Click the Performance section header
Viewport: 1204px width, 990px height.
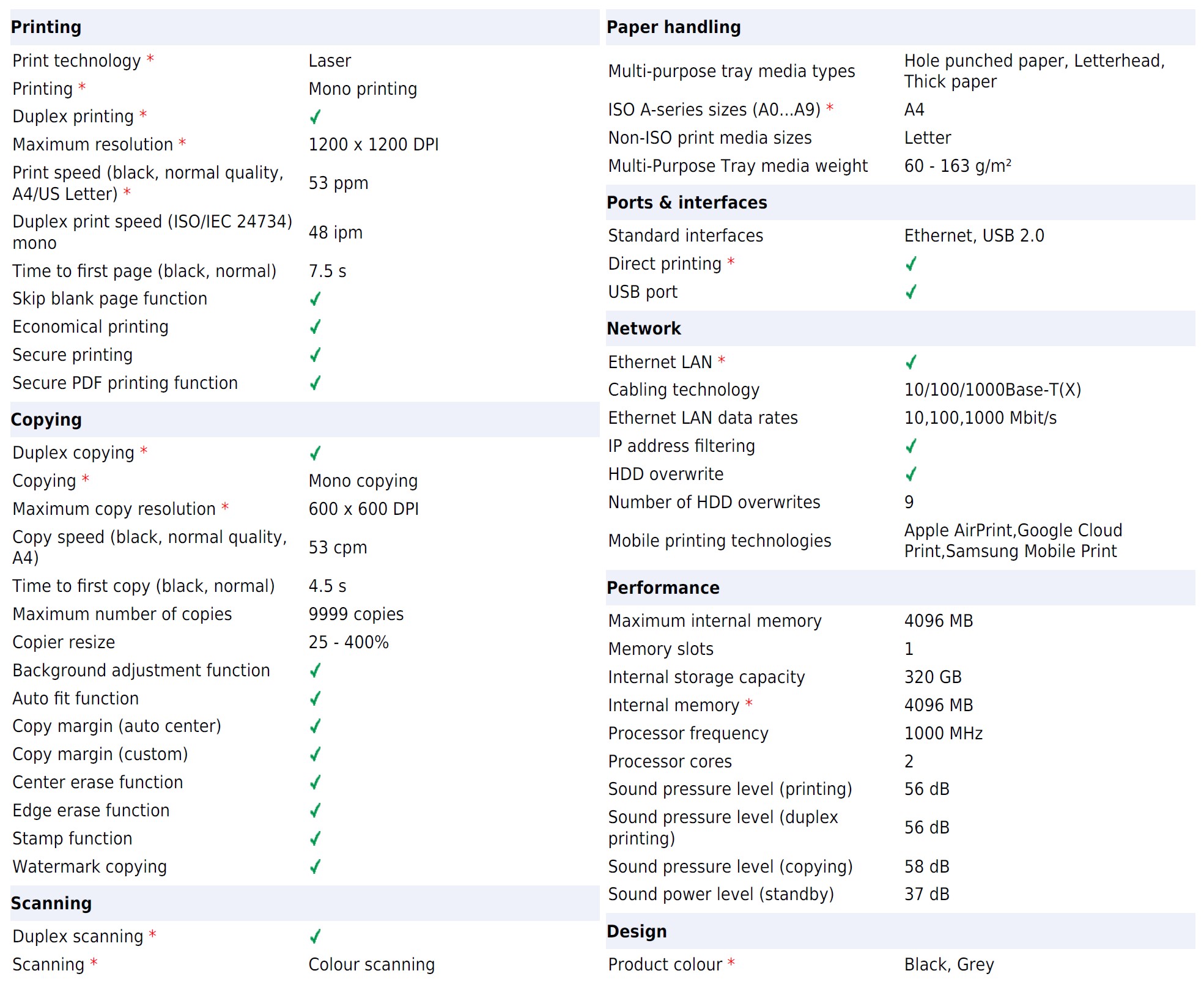[x=663, y=588]
